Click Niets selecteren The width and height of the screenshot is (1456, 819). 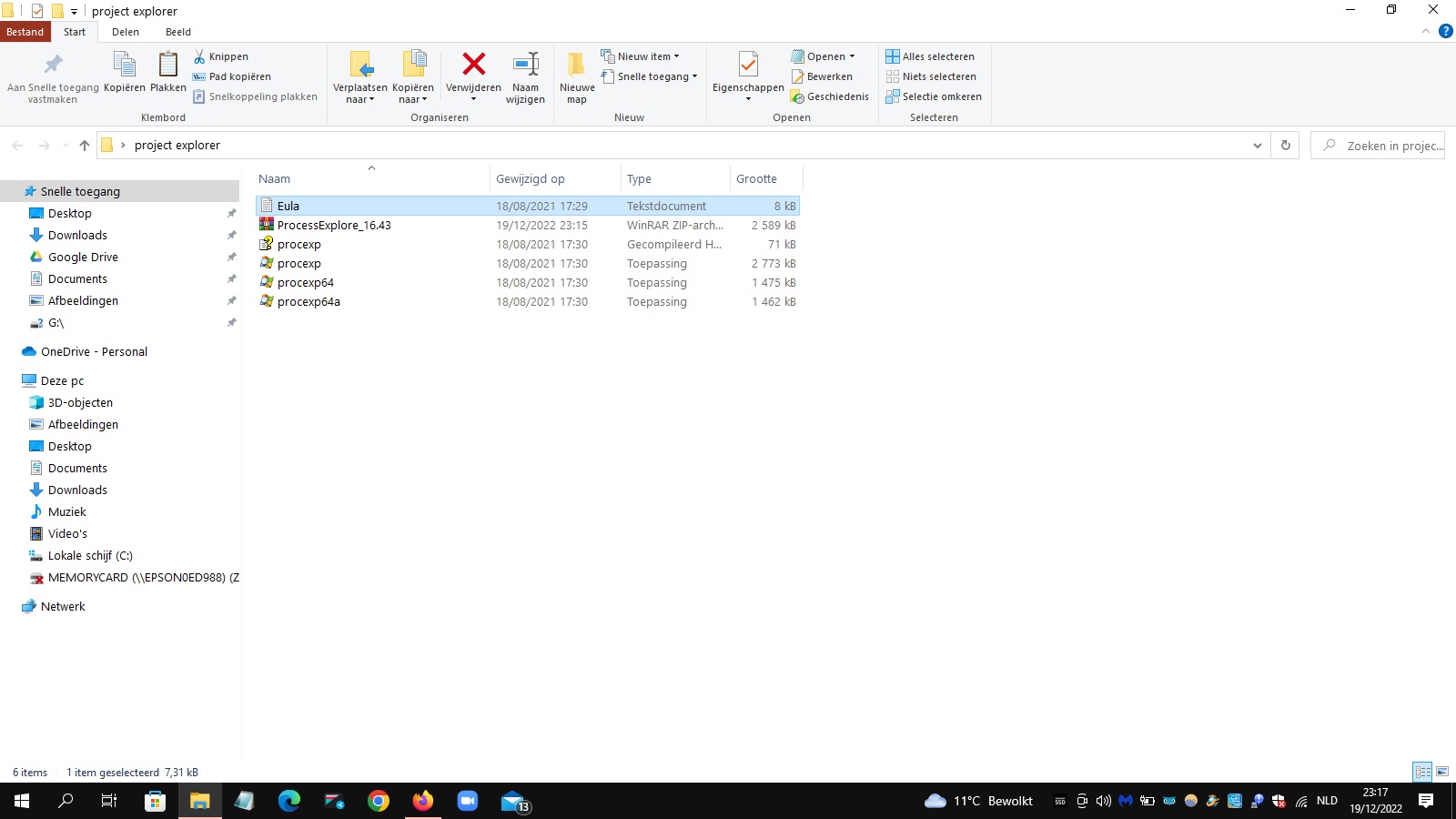(931, 76)
